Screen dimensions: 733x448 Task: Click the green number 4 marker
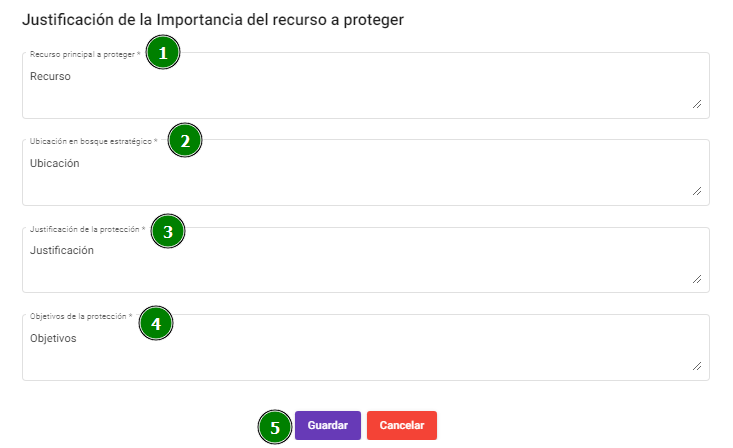[156, 323]
